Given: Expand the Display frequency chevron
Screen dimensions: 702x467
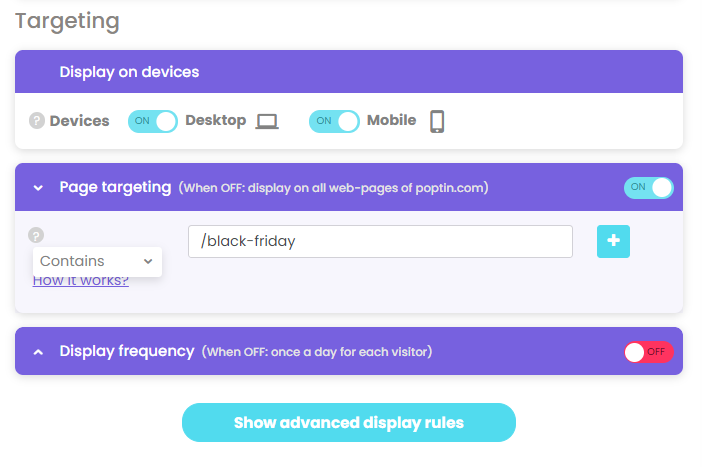Looking at the screenshot, I should click(39, 352).
